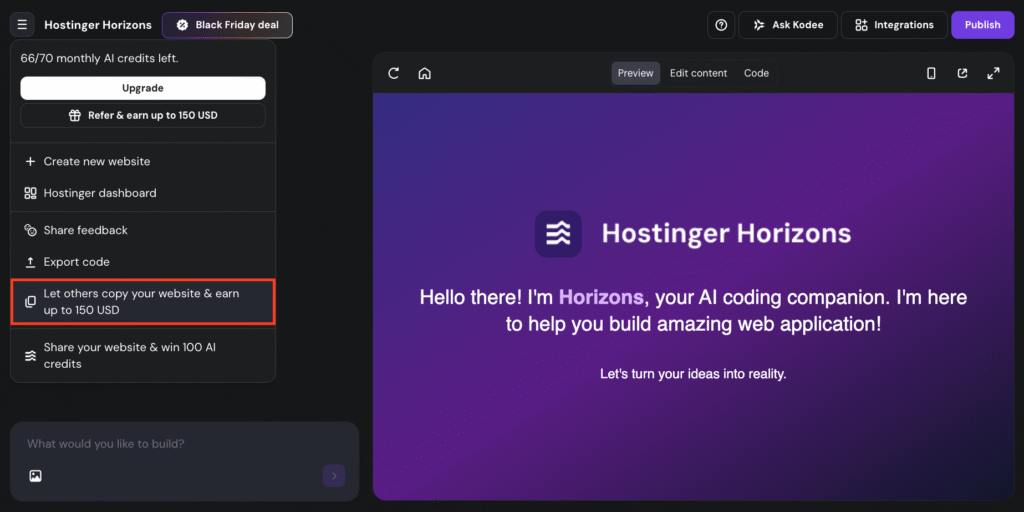
Task: Go to preview home page icon
Action: pyautogui.click(x=424, y=73)
